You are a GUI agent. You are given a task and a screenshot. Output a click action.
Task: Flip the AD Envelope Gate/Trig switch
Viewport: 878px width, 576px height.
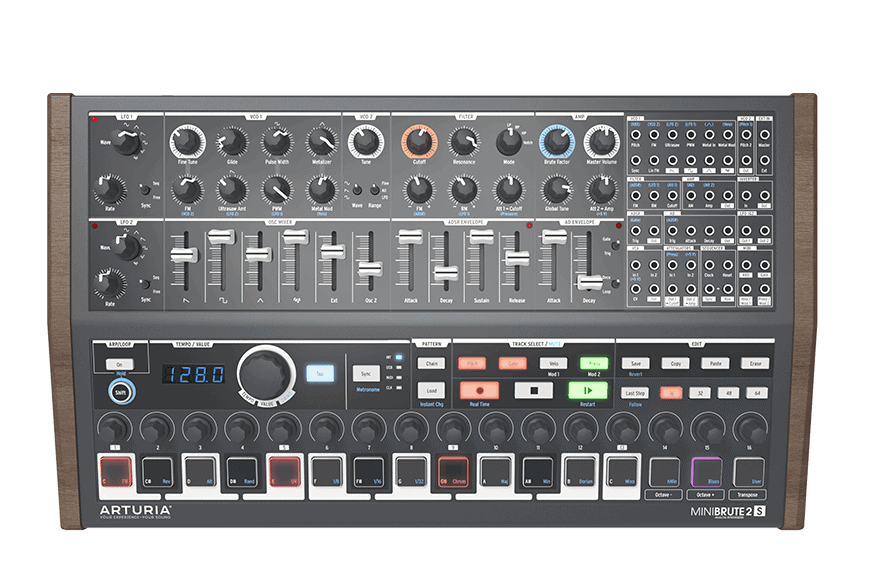pyautogui.click(x=615, y=245)
